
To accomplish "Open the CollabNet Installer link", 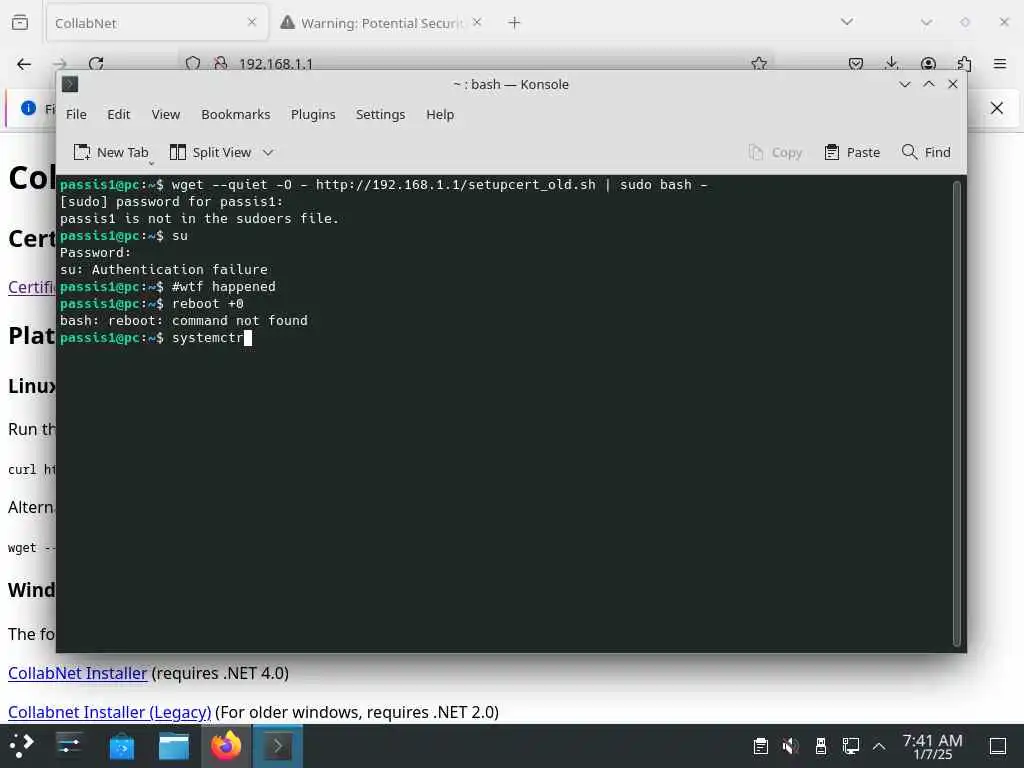I will (x=78, y=673).
